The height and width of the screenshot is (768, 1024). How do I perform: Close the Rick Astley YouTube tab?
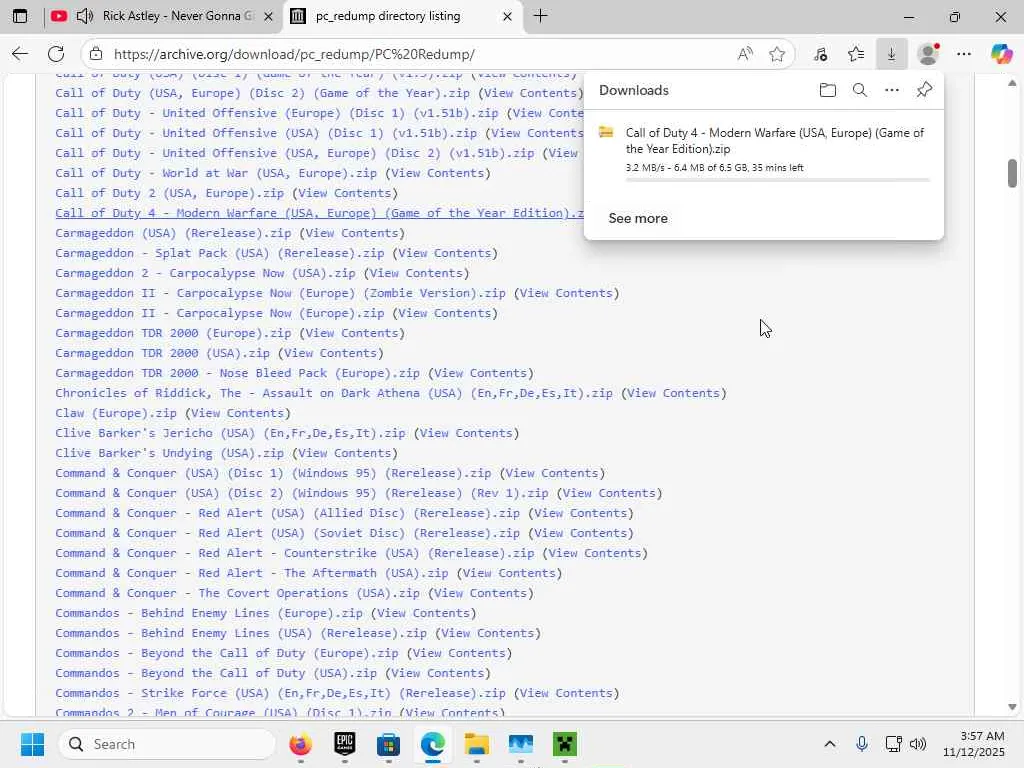pos(268,16)
